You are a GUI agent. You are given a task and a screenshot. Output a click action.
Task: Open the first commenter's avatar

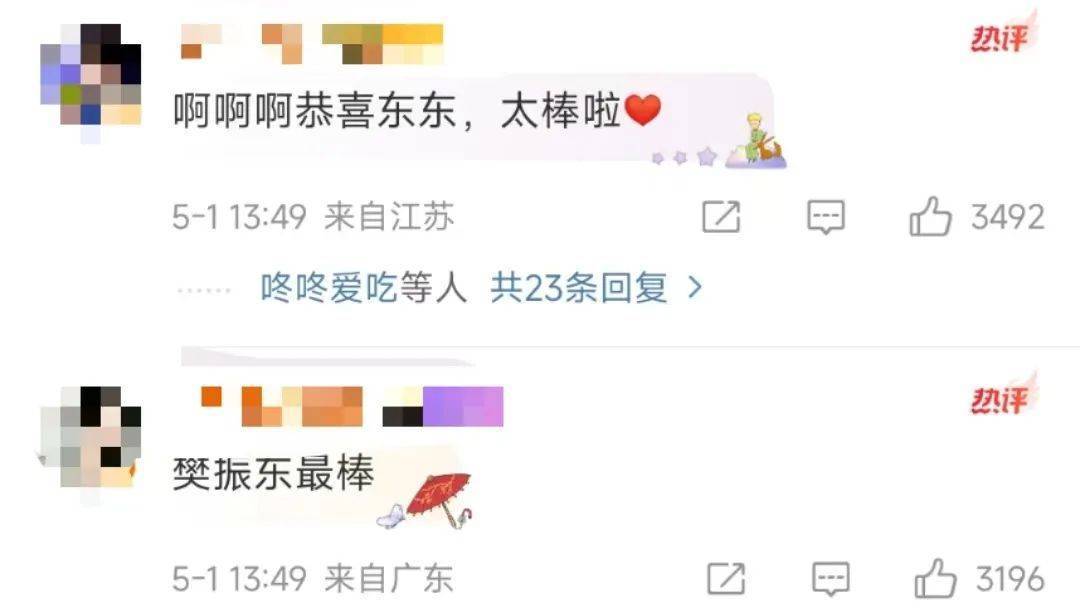click(91, 83)
